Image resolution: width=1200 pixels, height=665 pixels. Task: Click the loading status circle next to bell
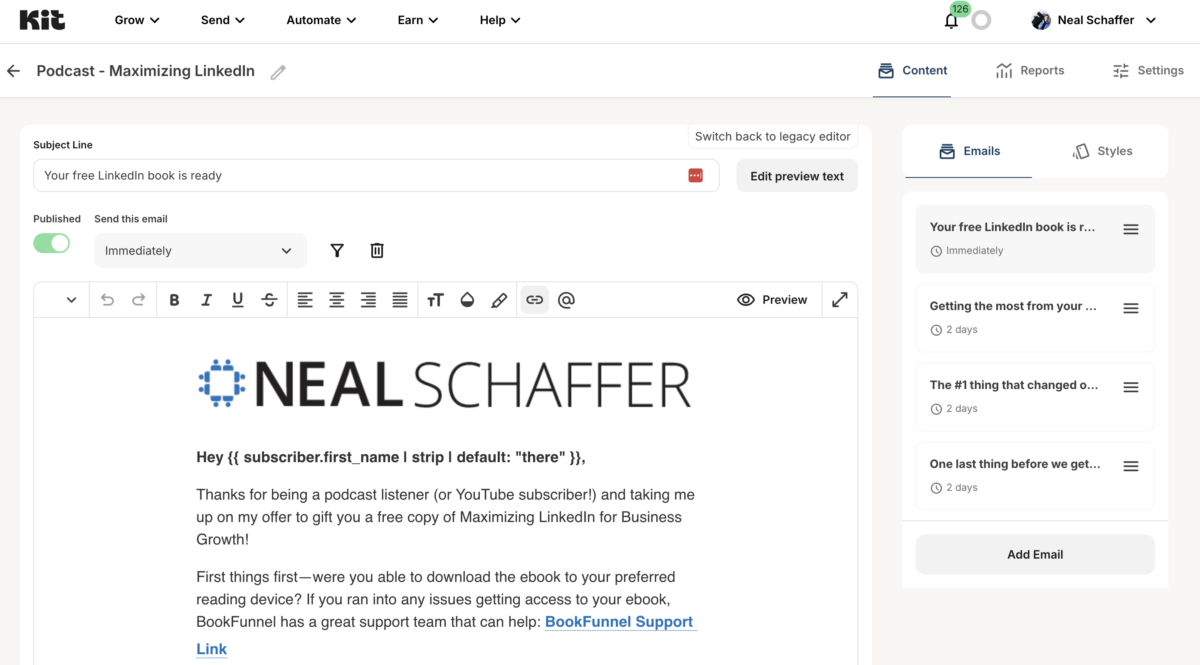[x=981, y=21]
